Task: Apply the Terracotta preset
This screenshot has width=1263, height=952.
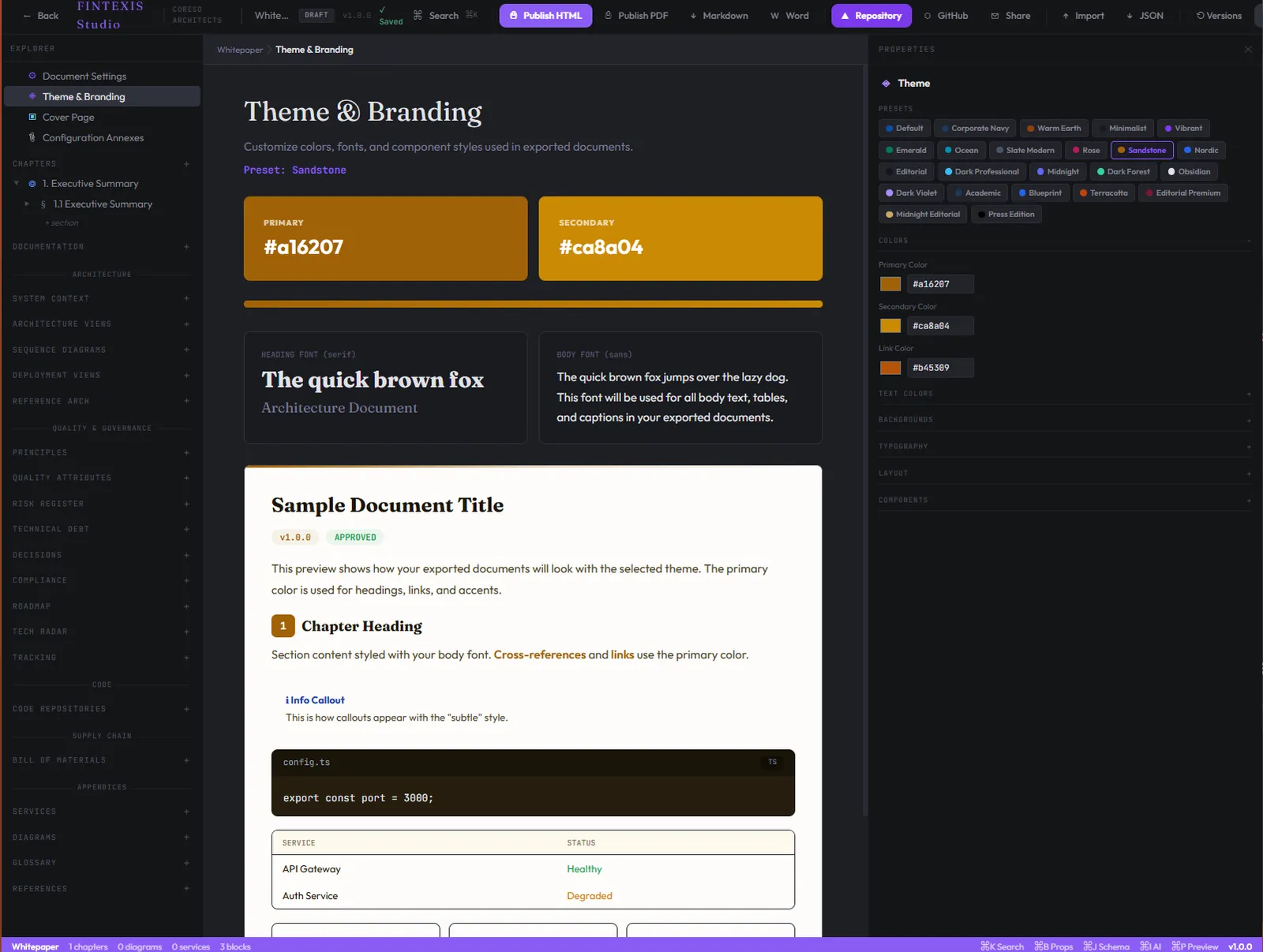Action: pyautogui.click(x=1104, y=193)
